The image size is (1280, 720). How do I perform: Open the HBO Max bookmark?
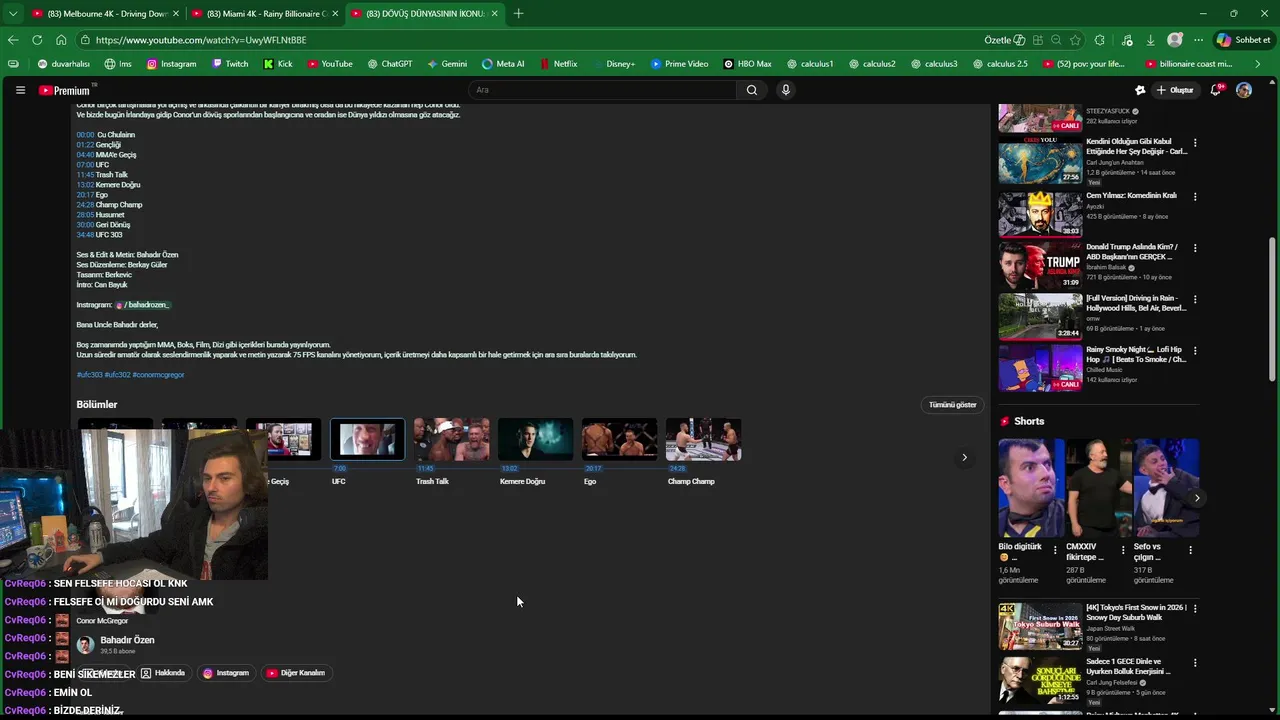[x=748, y=64]
